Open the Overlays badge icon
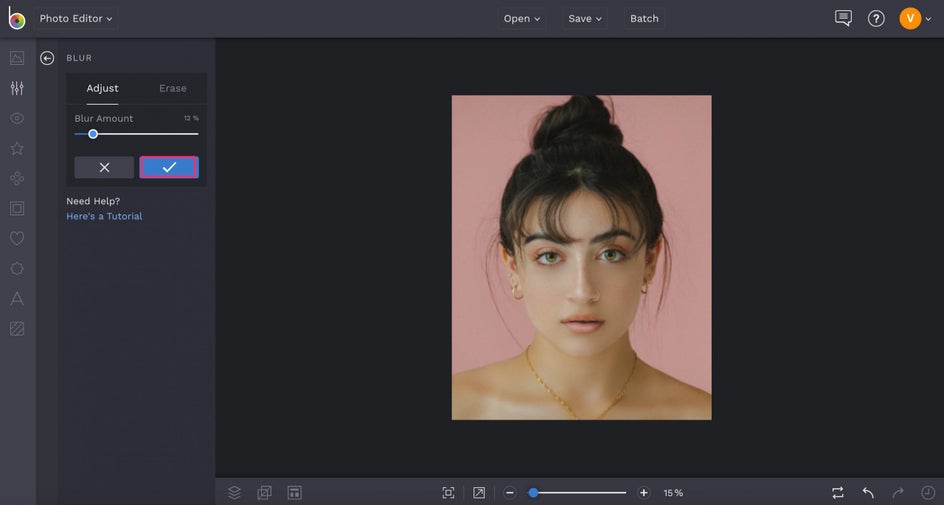Screen dimensions: 944x505 17,268
